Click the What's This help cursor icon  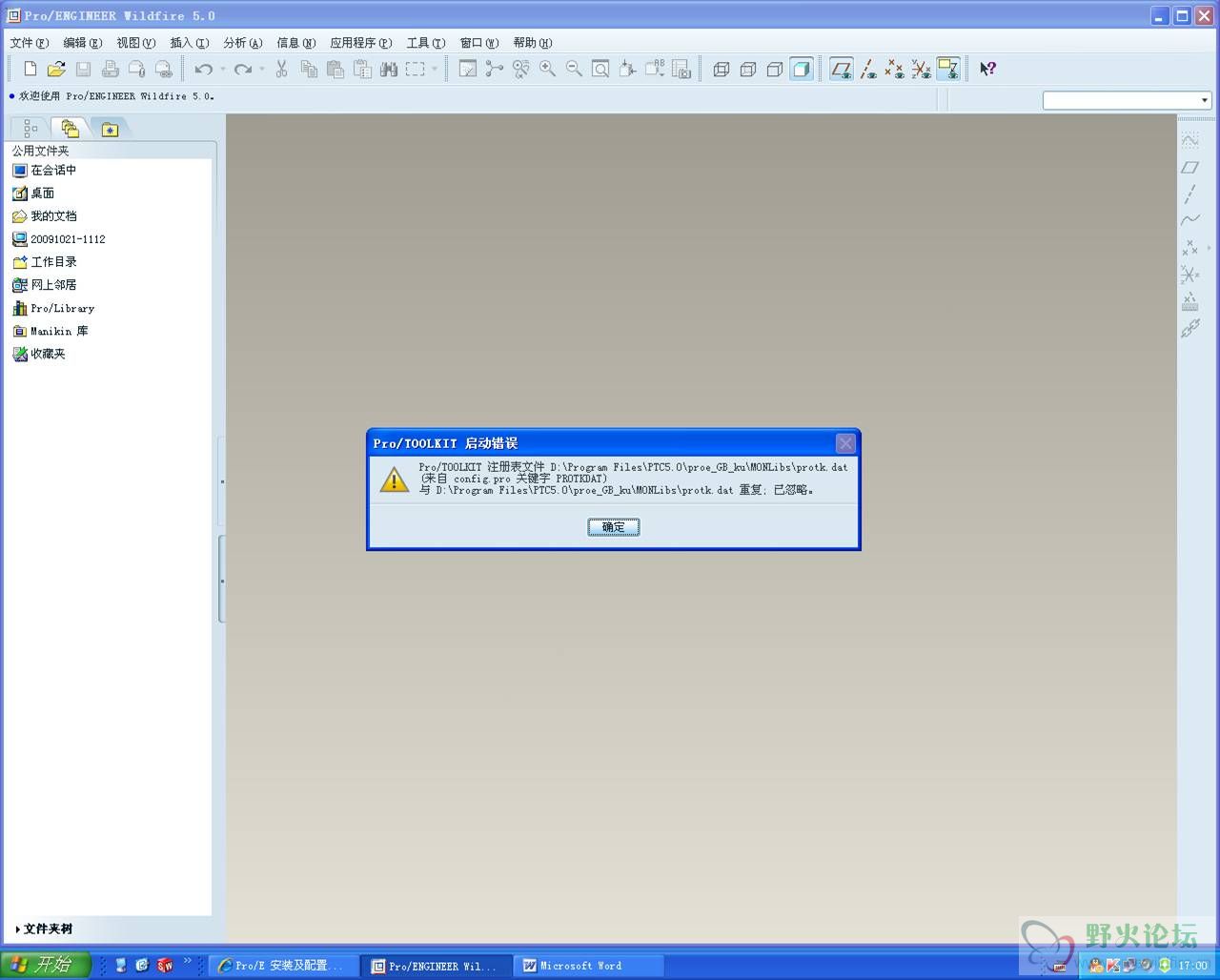click(987, 69)
